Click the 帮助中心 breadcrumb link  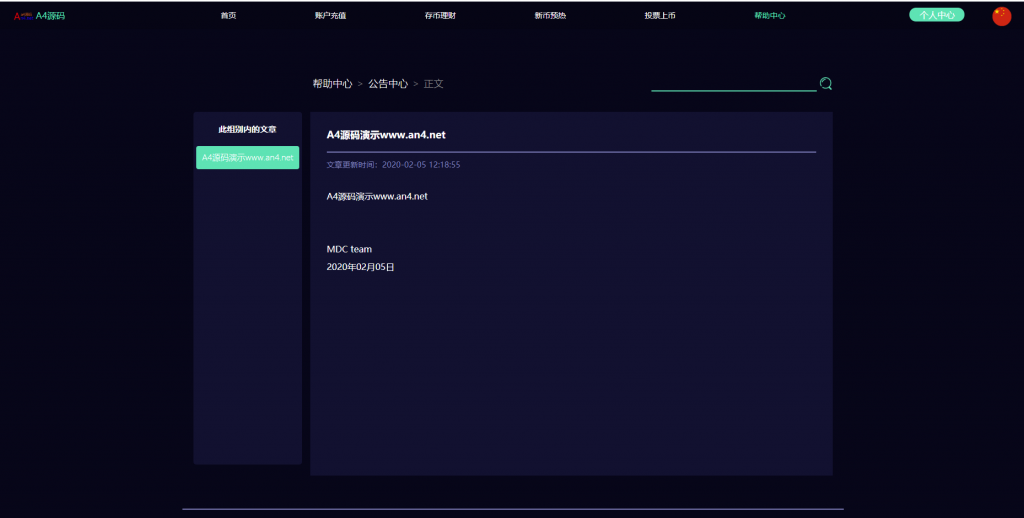point(332,84)
